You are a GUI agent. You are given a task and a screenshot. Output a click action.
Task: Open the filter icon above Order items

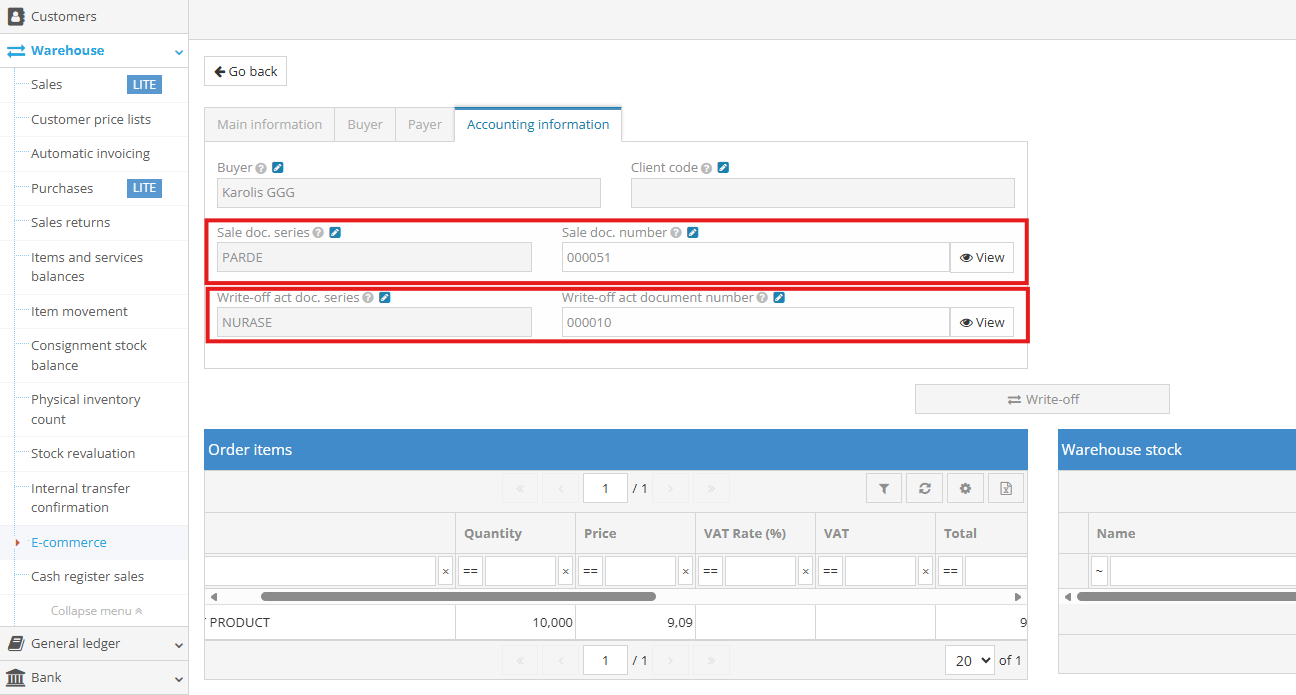point(884,487)
